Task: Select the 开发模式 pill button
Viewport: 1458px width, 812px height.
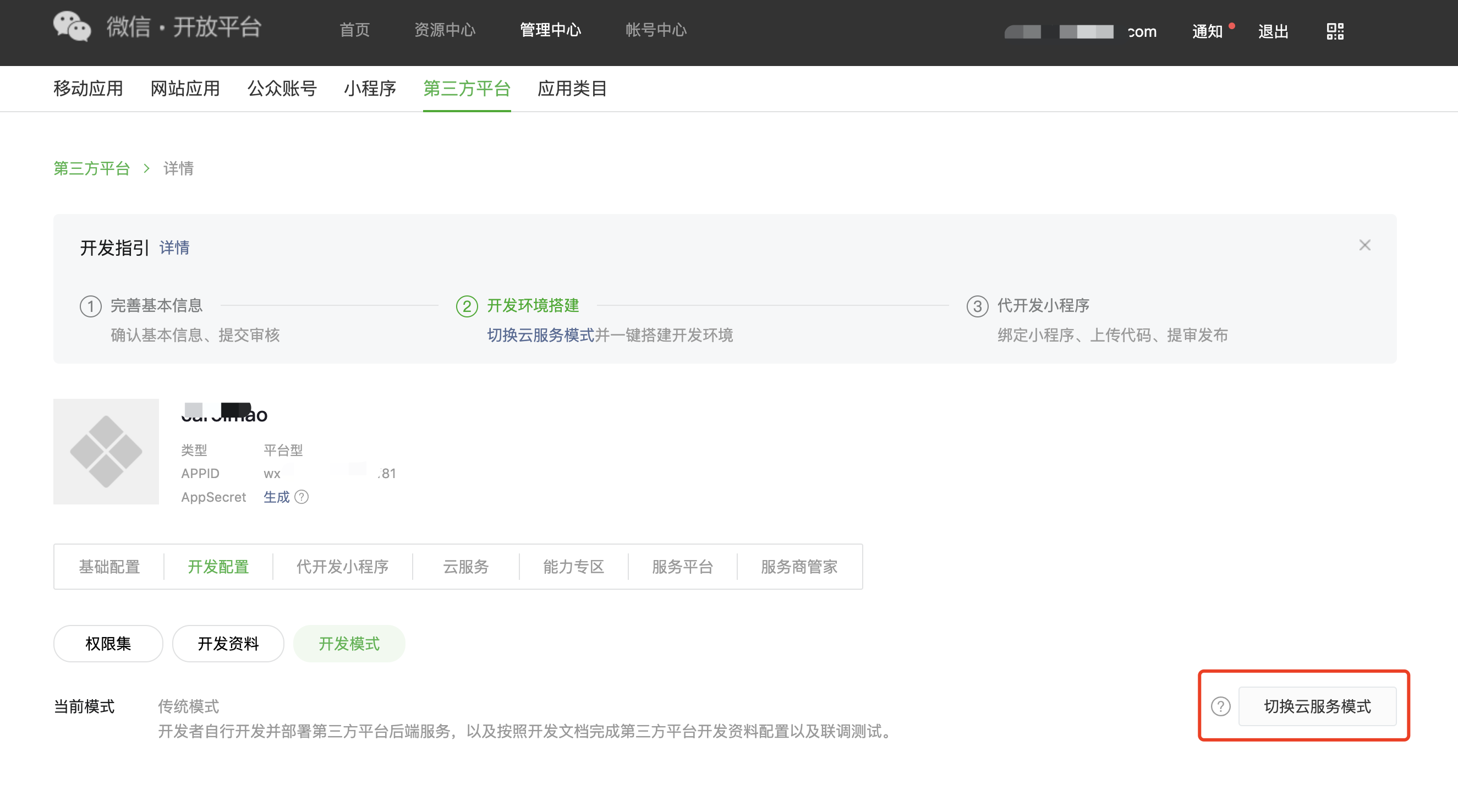Action: [x=349, y=643]
